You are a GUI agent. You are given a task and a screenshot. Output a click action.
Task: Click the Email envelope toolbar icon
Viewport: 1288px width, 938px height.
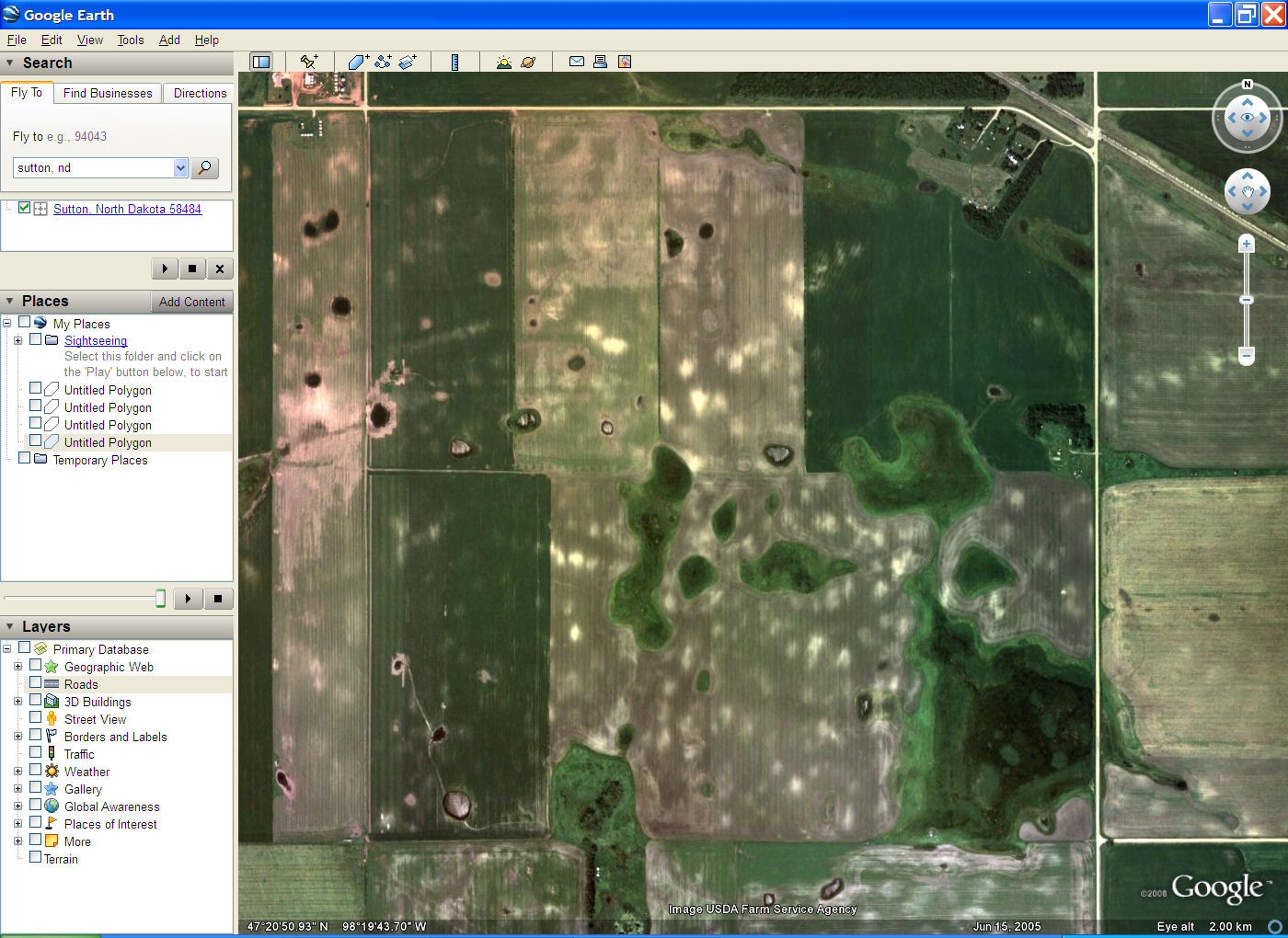577,62
